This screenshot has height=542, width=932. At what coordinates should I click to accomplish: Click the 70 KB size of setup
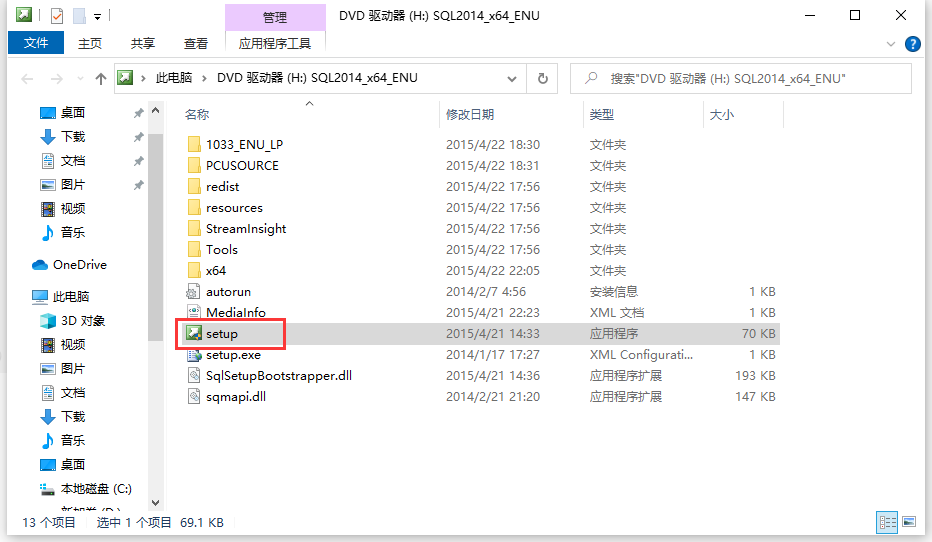click(x=758, y=333)
